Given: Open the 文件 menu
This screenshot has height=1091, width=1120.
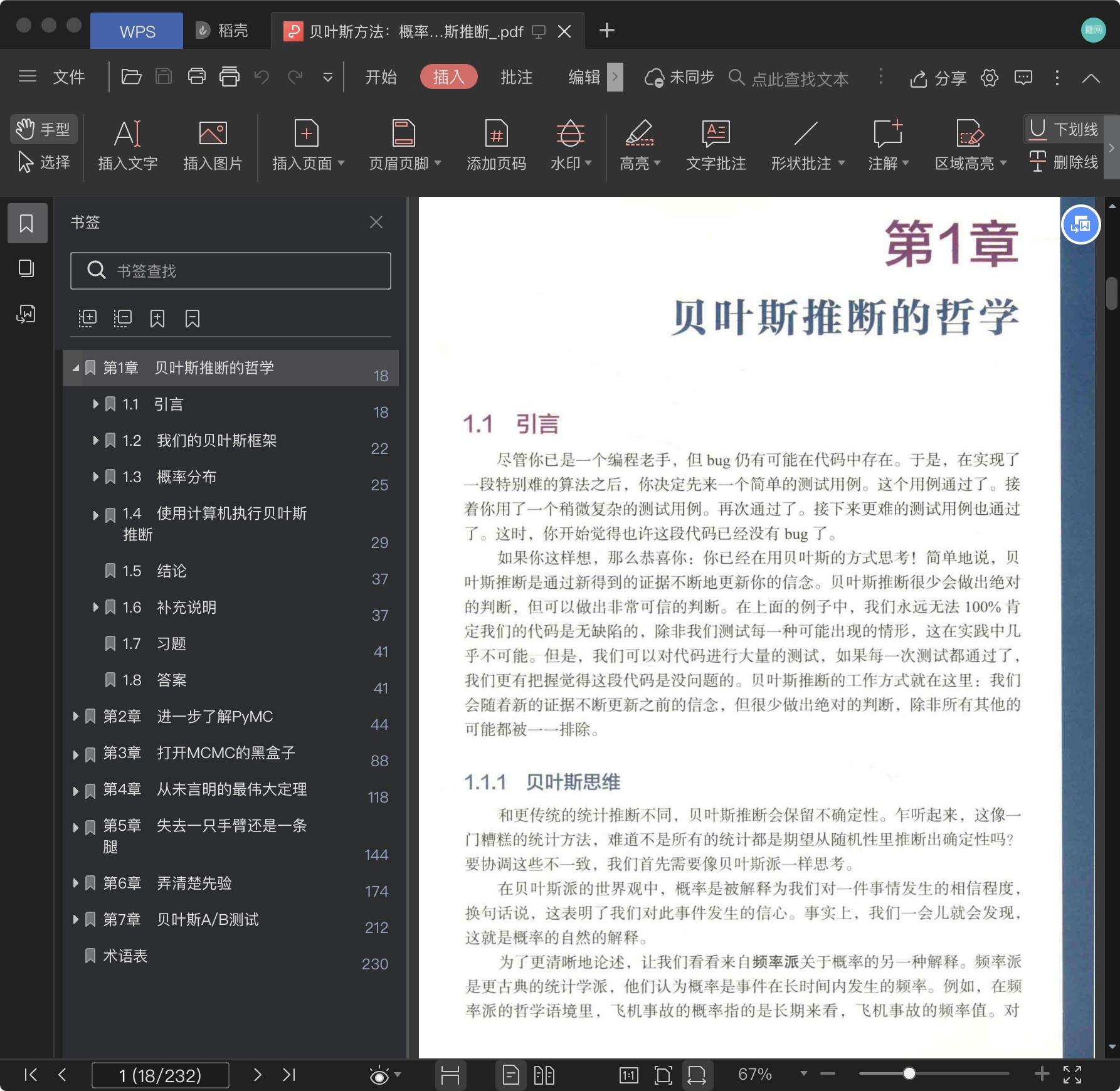Looking at the screenshot, I should 69,77.
